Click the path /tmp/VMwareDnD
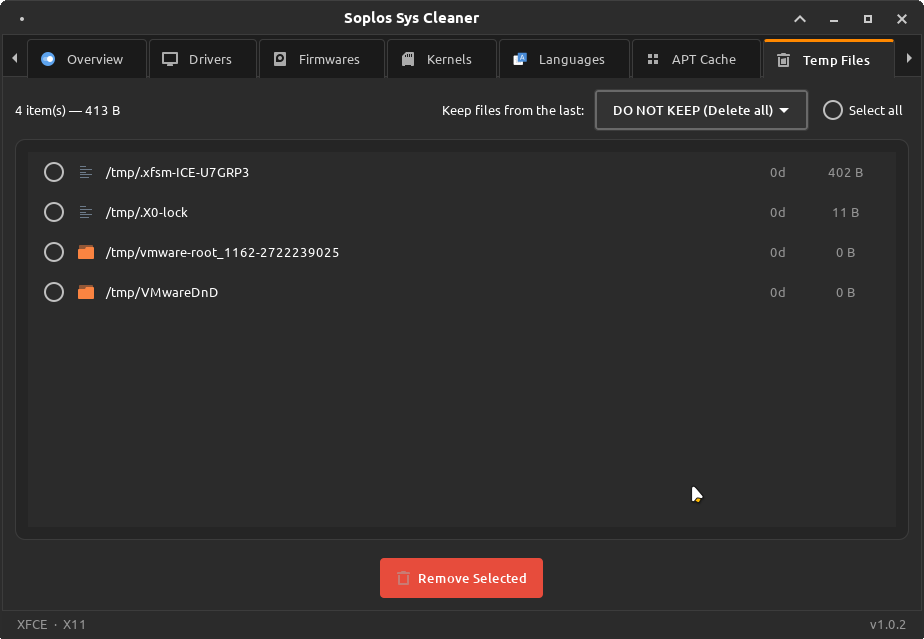Image resolution: width=924 pixels, height=639 pixels. (x=161, y=292)
